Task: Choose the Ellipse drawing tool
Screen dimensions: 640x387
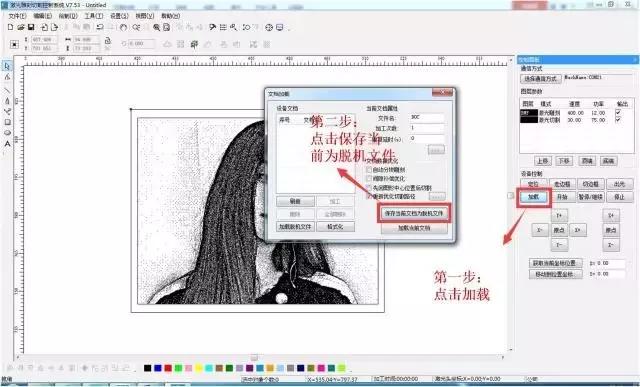Action: (x=7, y=133)
